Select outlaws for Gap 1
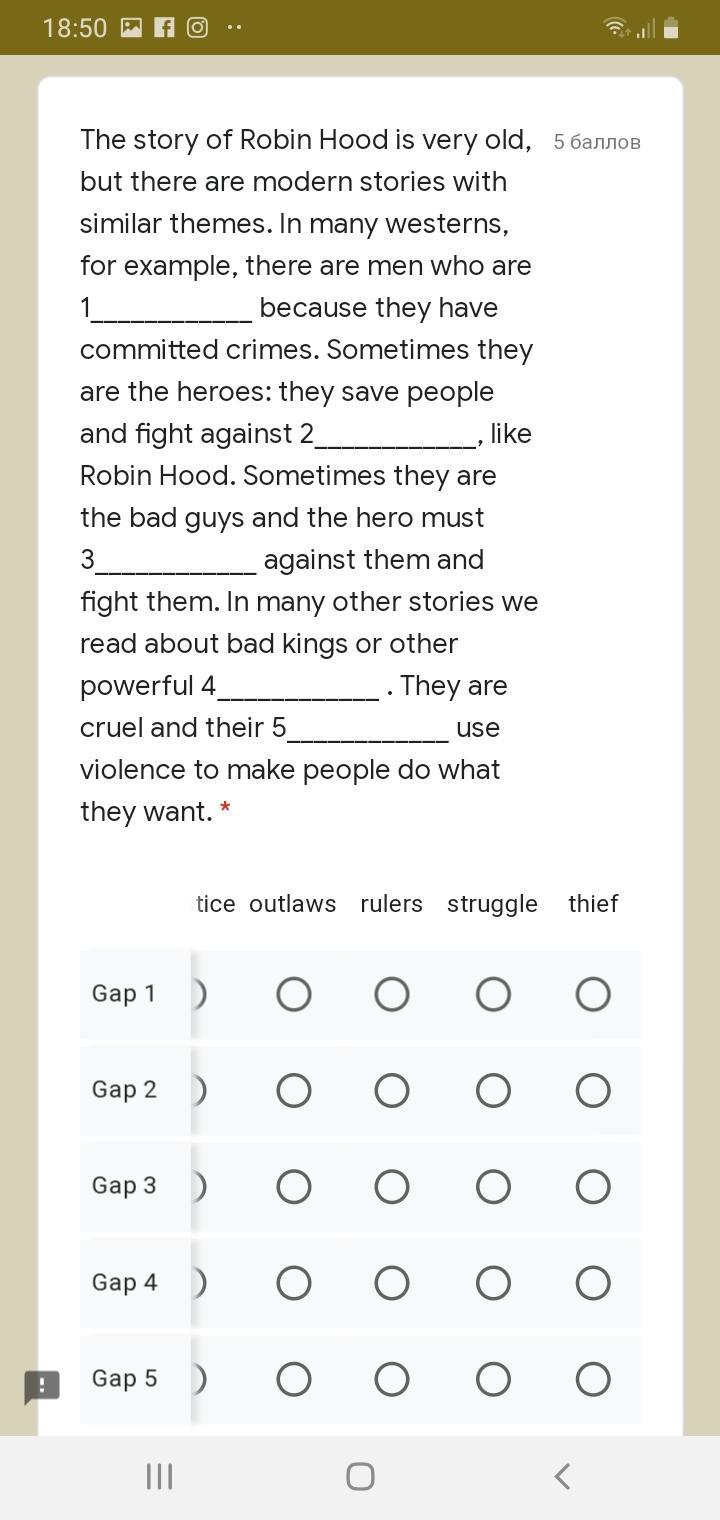 (293, 994)
